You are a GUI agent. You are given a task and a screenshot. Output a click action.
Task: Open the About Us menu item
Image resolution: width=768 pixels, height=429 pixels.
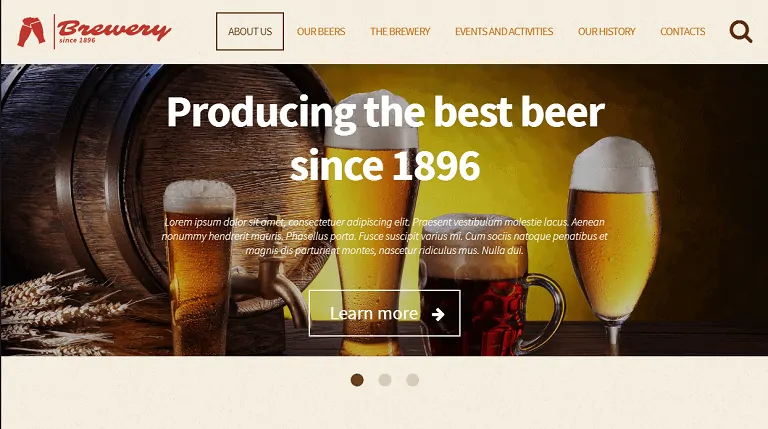(x=250, y=31)
